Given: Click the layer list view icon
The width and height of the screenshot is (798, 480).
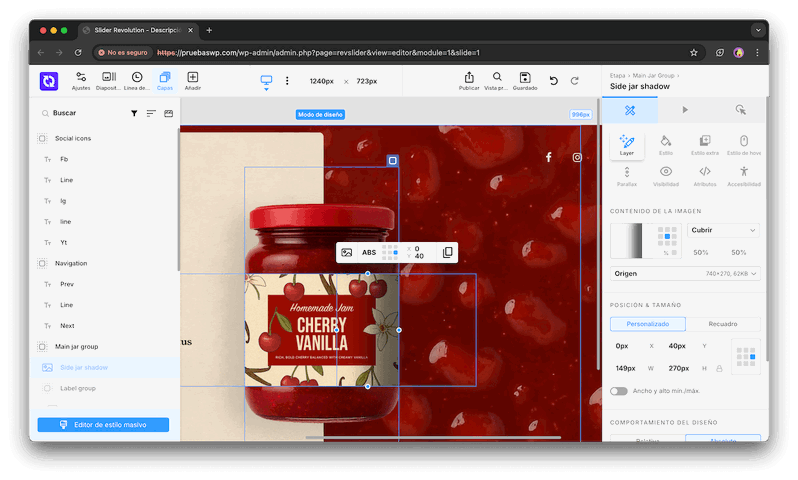Looking at the screenshot, I should tap(168, 113).
